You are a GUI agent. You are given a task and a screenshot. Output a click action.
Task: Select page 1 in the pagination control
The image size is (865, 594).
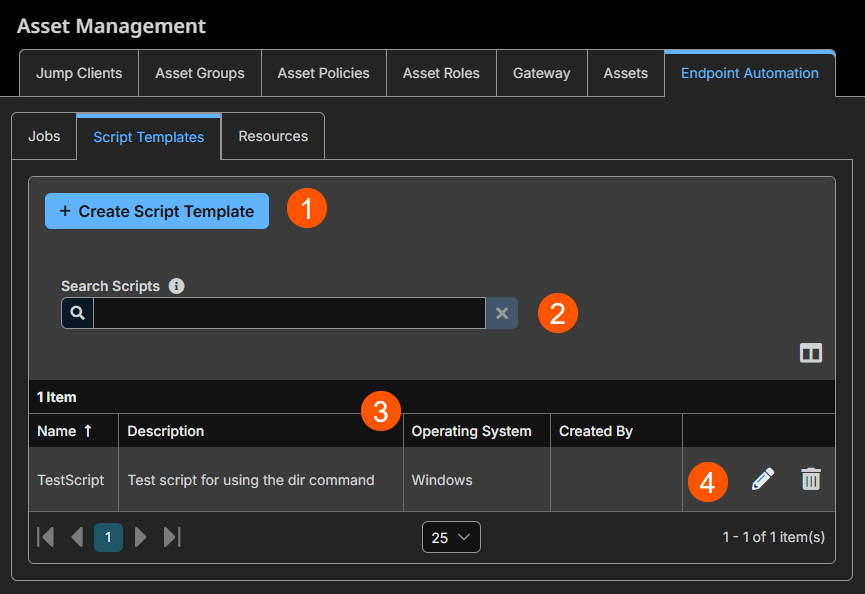tap(108, 537)
